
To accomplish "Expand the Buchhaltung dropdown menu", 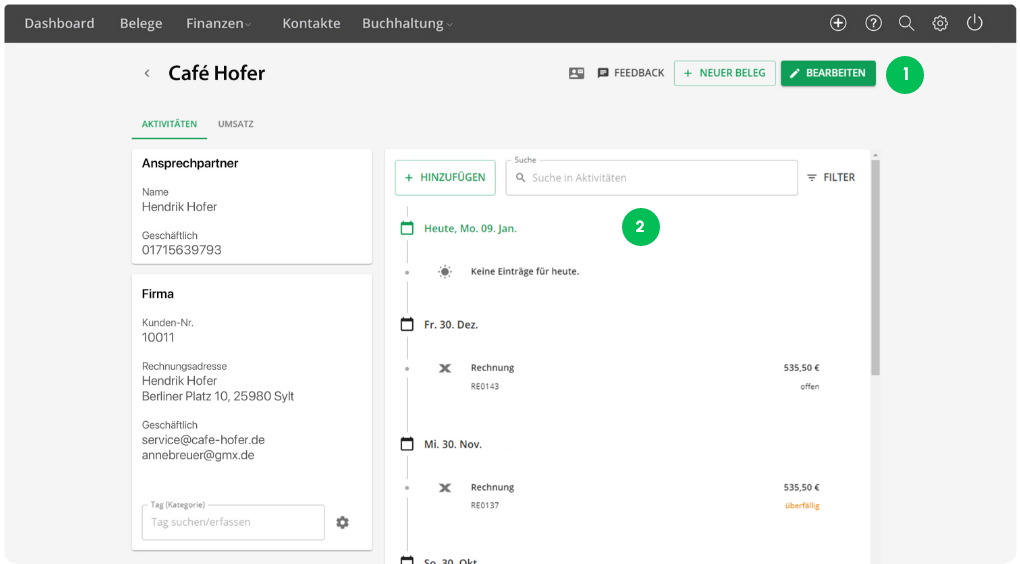I will click(407, 23).
